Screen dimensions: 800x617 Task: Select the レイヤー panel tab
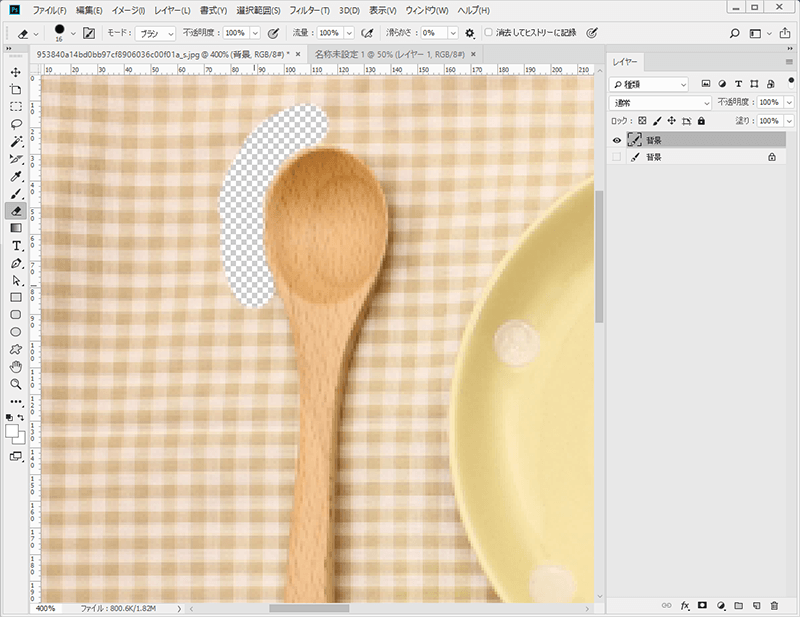click(x=625, y=62)
